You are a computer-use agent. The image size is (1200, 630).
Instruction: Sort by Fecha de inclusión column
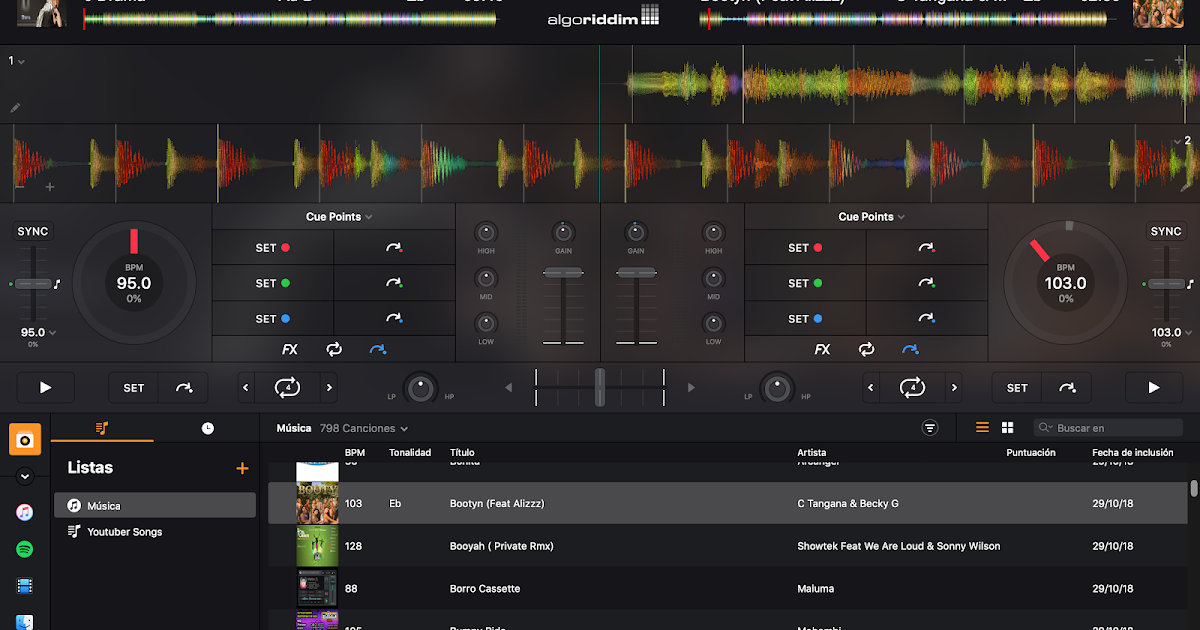point(1133,453)
